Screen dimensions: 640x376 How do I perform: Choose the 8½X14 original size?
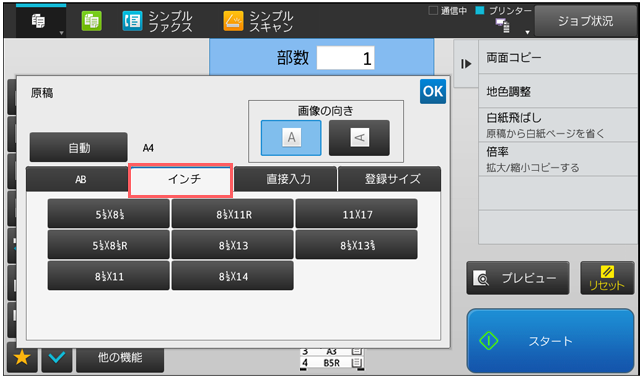point(232,276)
